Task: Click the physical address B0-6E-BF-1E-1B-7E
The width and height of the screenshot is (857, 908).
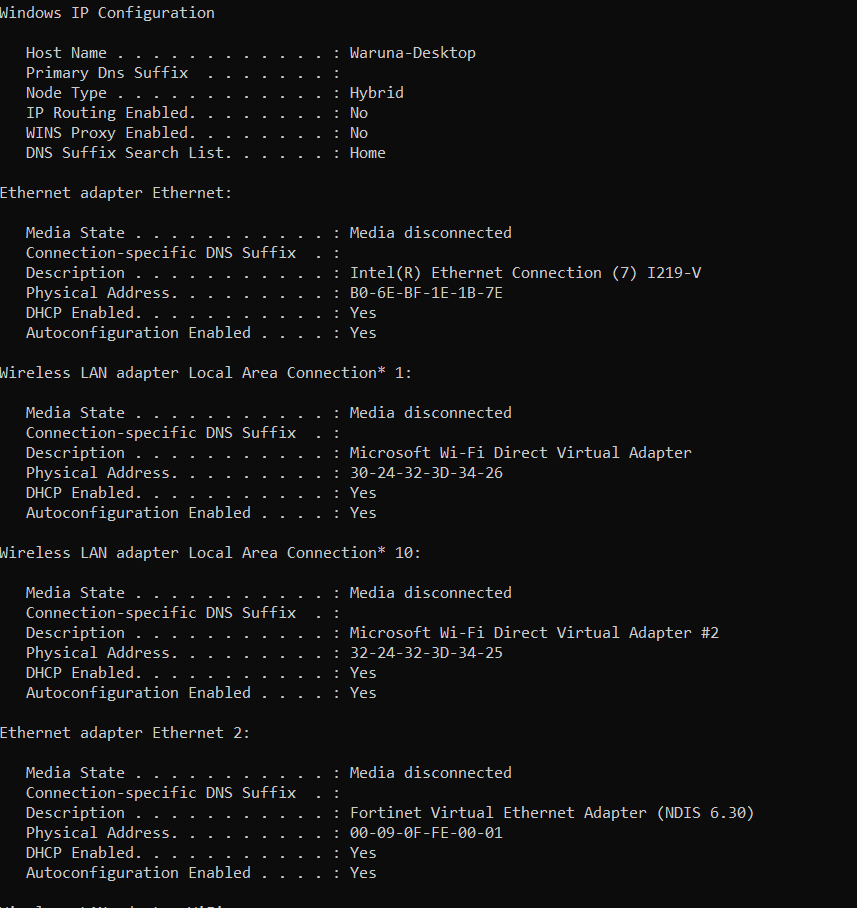Action: click(x=426, y=293)
